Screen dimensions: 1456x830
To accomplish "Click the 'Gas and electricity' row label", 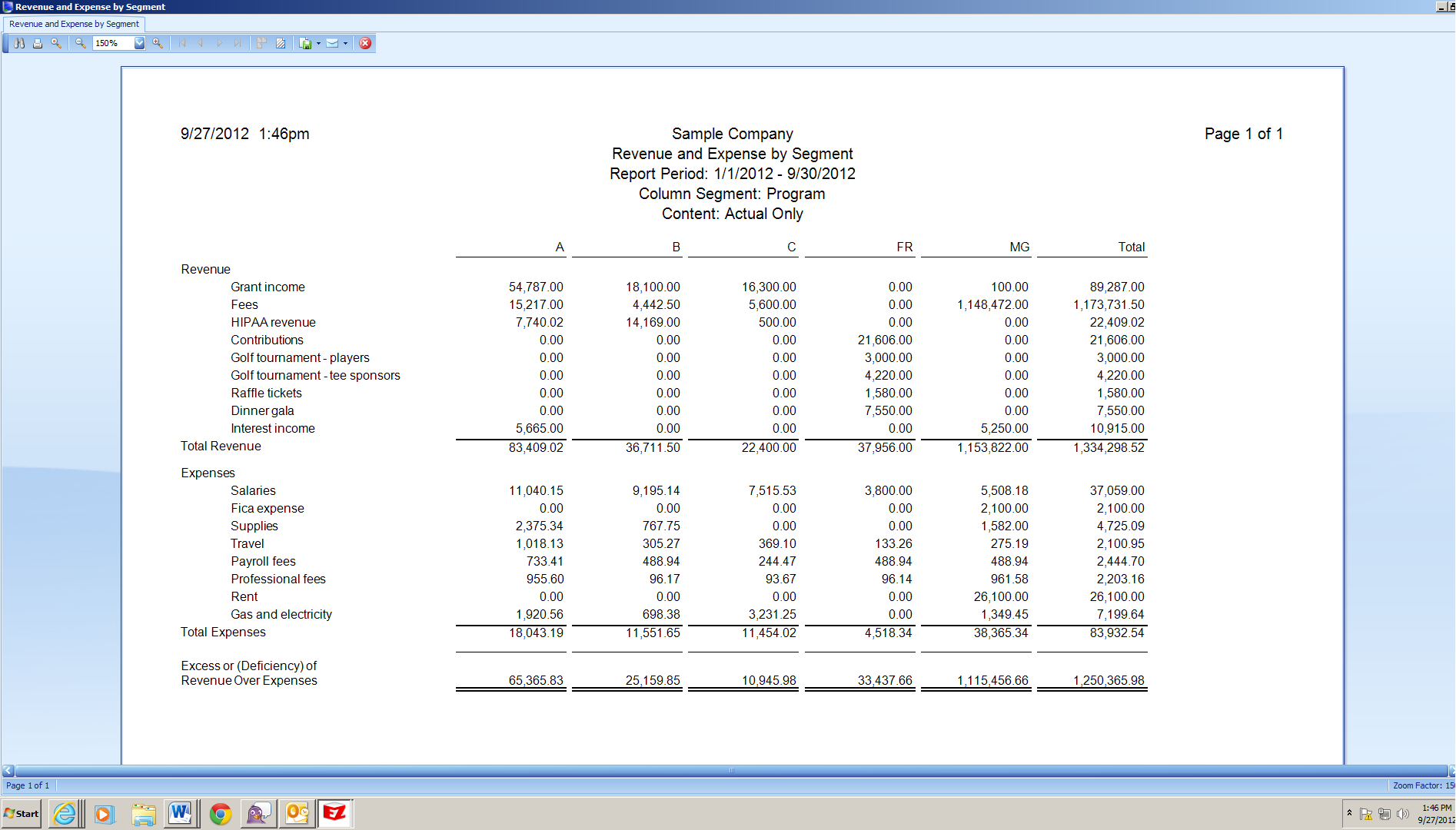I will (281, 615).
